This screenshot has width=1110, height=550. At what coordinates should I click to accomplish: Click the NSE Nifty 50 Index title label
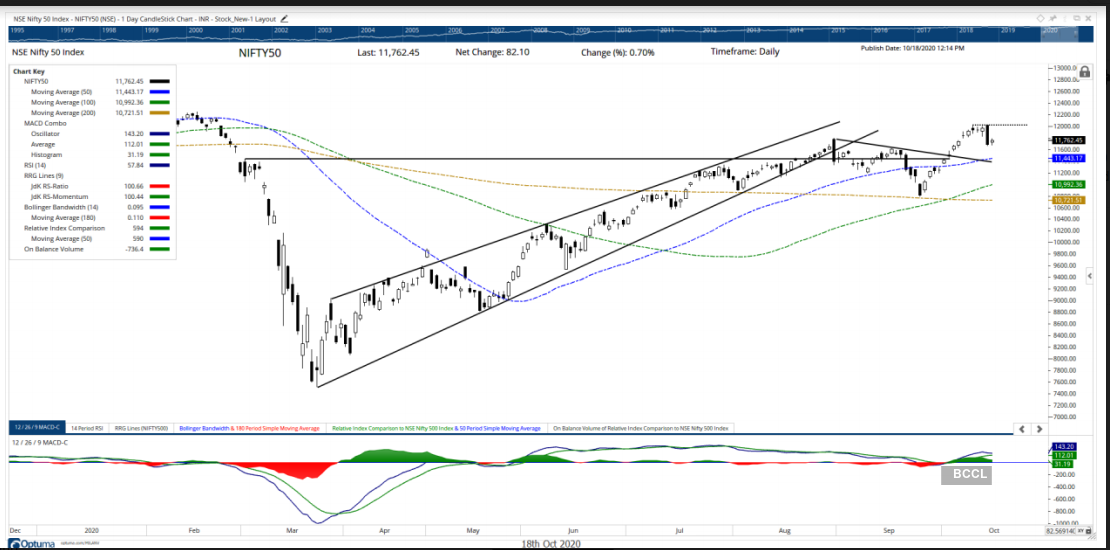[x=46, y=52]
